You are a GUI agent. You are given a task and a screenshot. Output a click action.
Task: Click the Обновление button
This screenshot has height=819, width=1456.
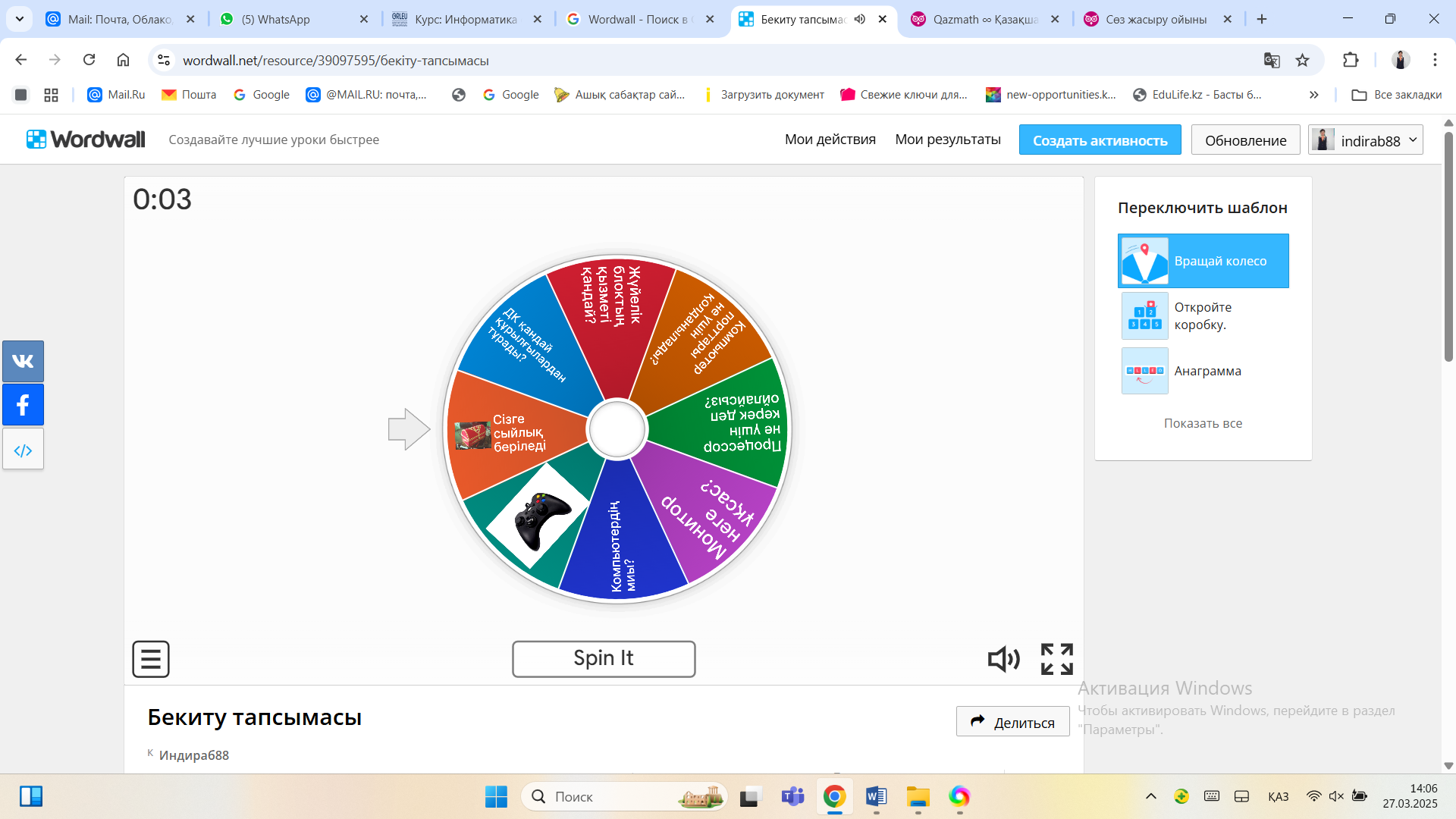point(1245,140)
